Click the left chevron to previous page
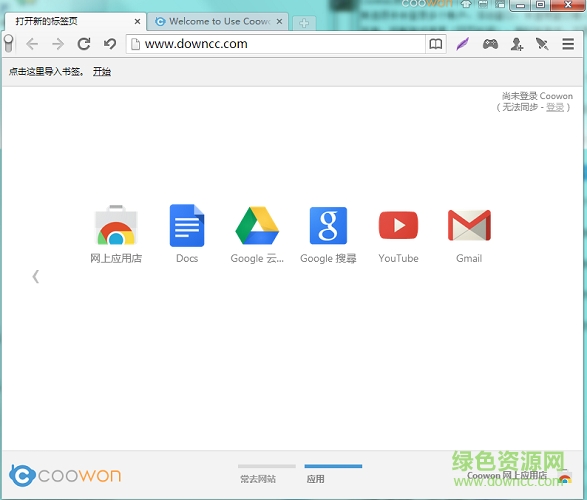 click(36, 277)
